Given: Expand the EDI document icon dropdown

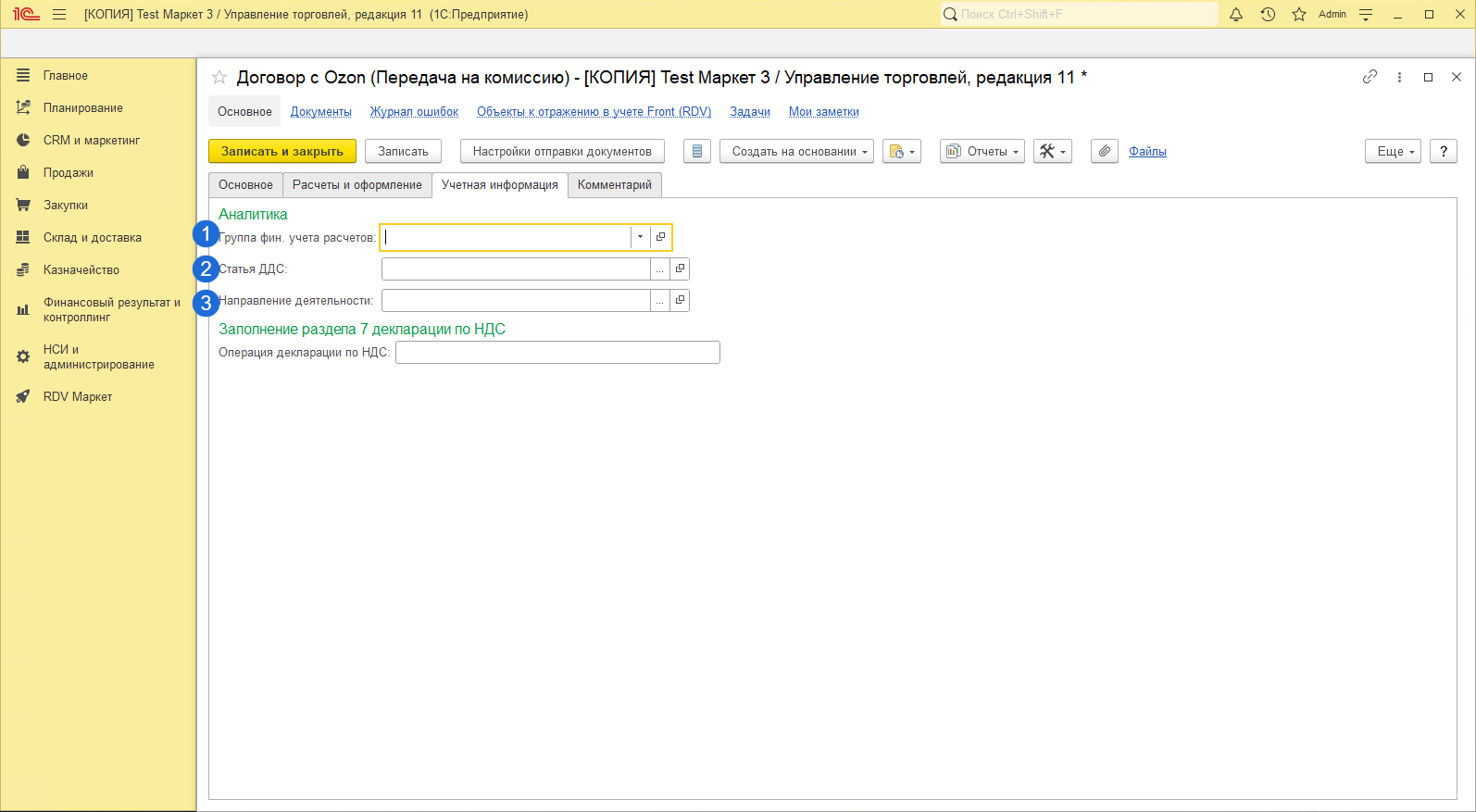Looking at the screenshot, I should (902, 151).
